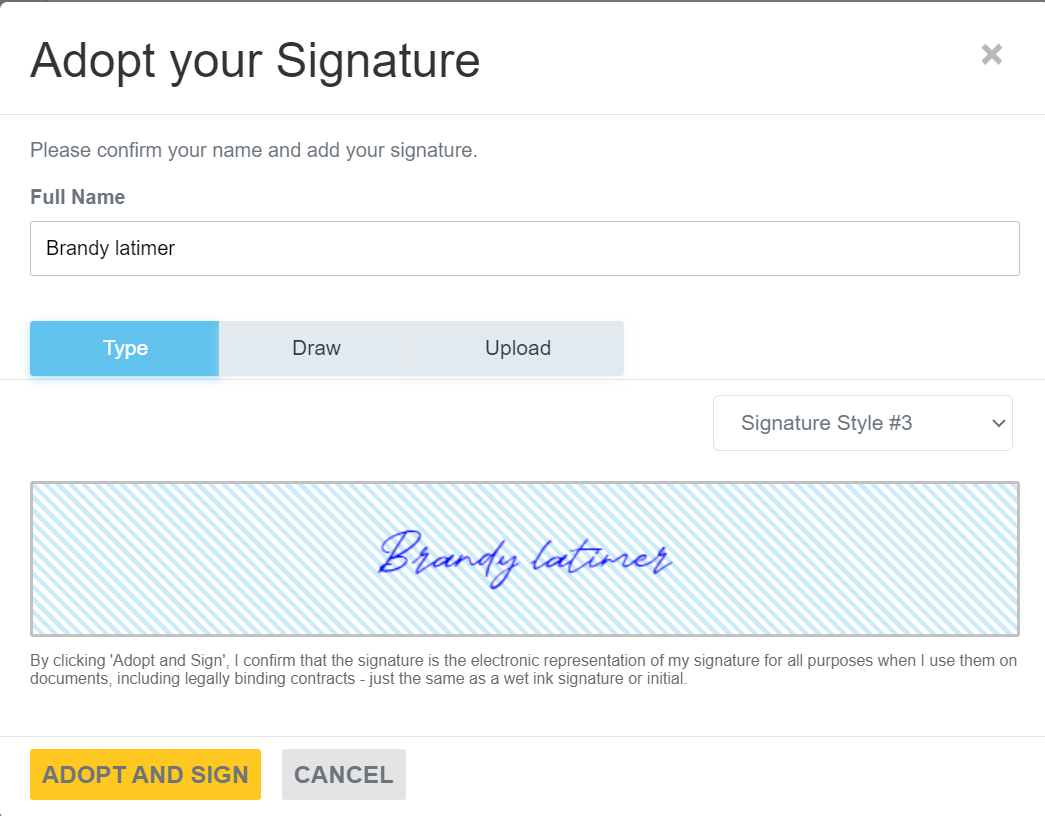Image resolution: width=1045 pixels, height=816 pixels.
Task: Switch to the Type signature tab
Action: [x=125, y=348]
